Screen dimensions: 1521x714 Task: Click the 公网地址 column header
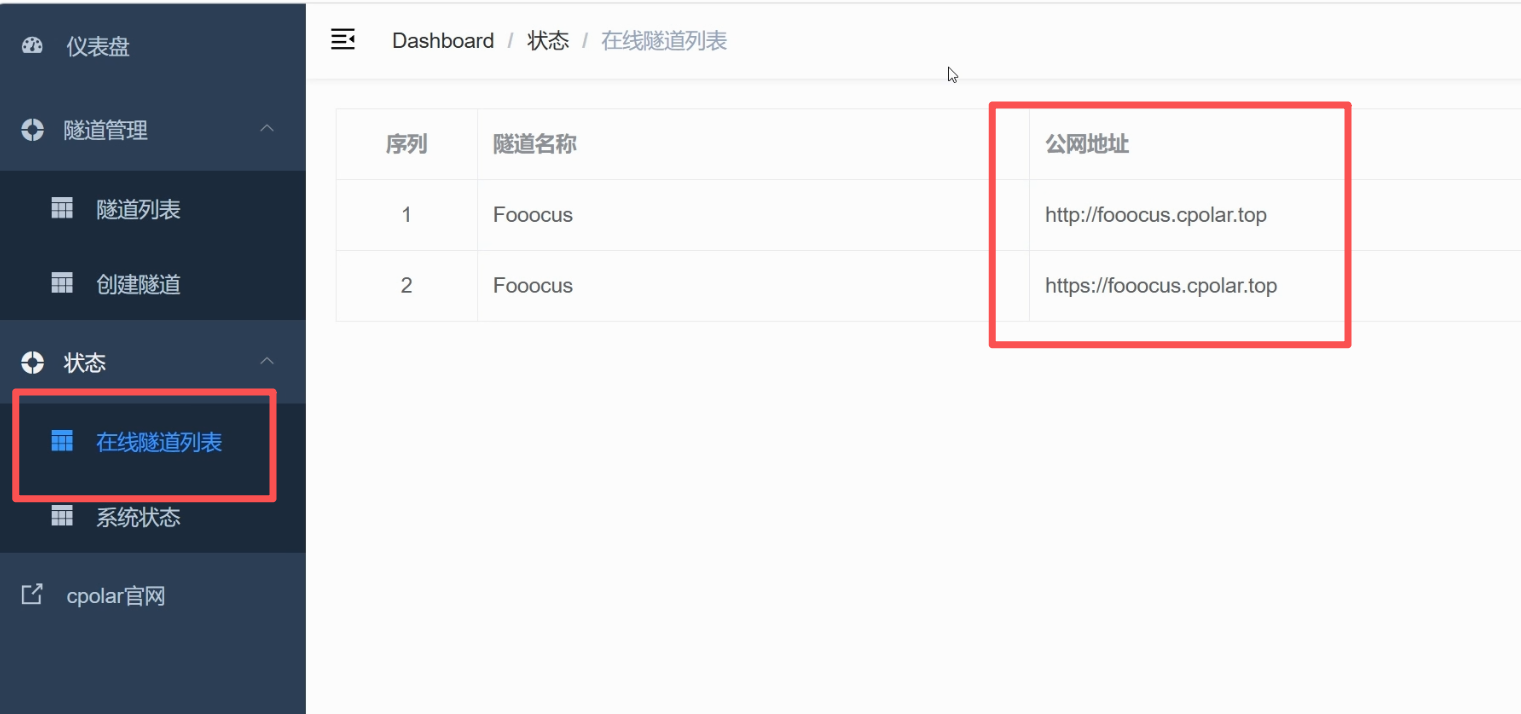pyautogui.click(x=1087, y=144)
